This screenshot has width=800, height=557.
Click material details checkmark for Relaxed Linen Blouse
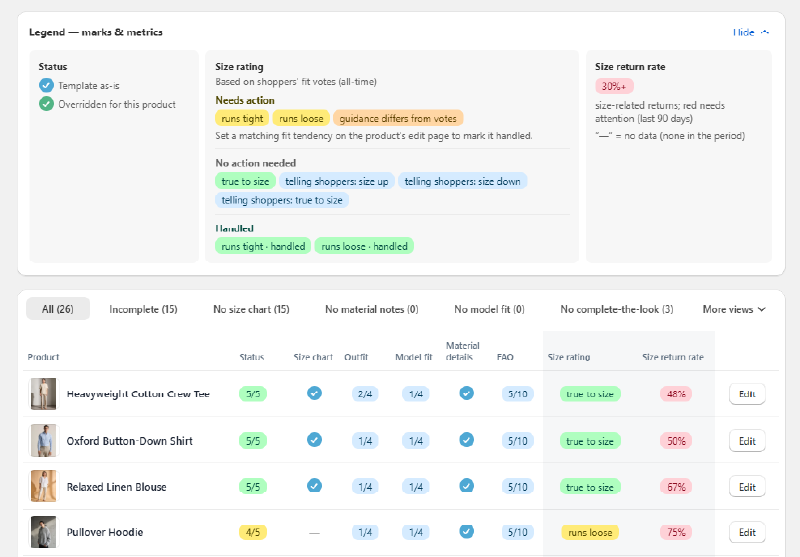point(466,486)
